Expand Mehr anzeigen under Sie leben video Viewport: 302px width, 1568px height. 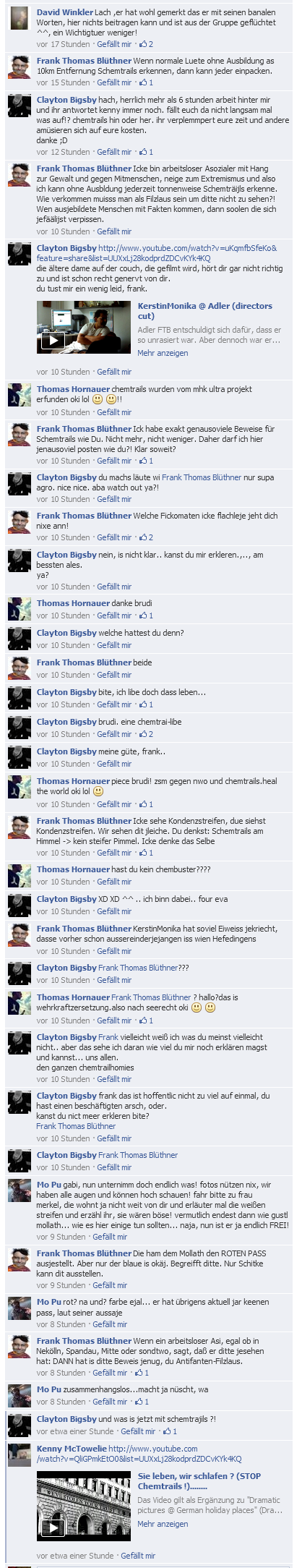point(163,1523)
